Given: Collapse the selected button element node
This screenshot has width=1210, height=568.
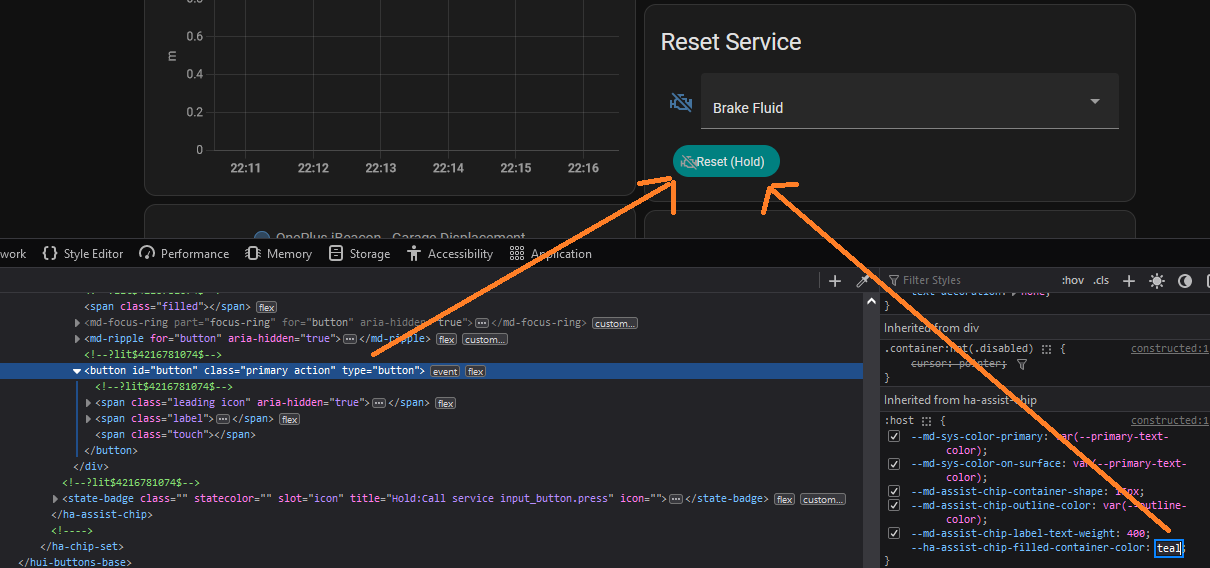Looking at the screenshot, I should [x=77, y=371].
